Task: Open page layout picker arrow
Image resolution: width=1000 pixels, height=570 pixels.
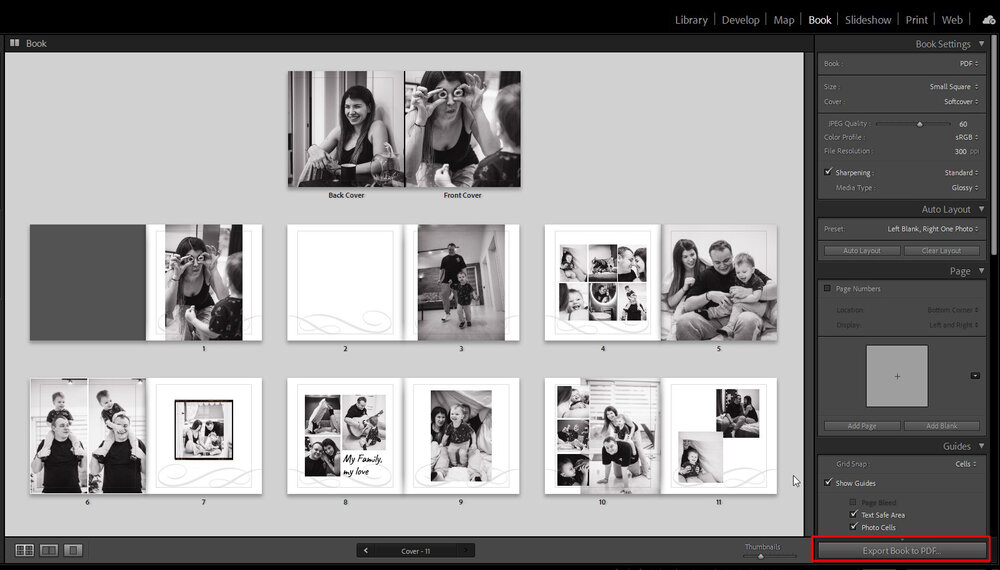Action: point(975,376)
